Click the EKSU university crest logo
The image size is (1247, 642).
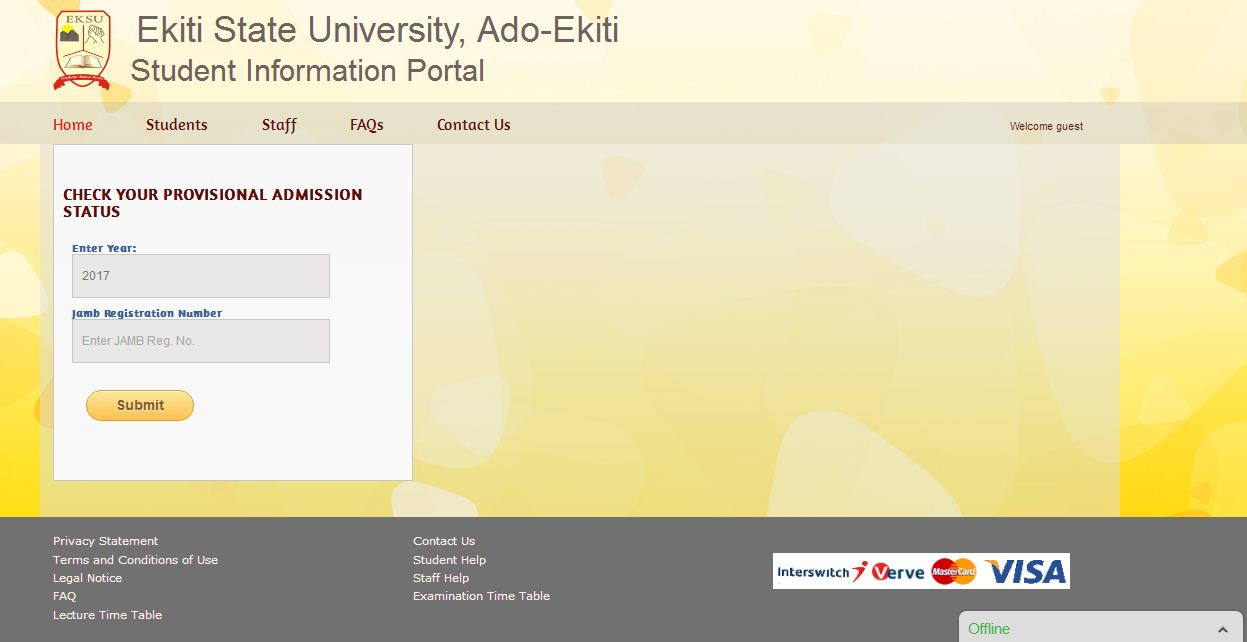click(x=82, y=50)
